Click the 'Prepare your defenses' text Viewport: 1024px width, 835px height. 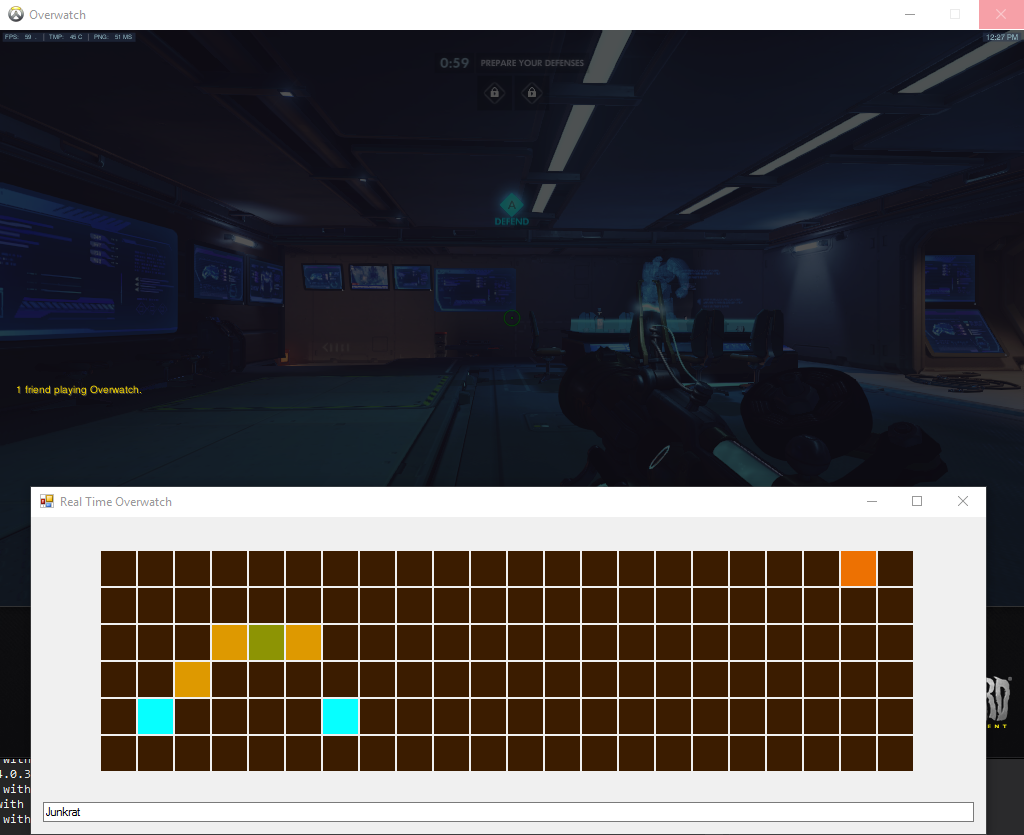pos(532,63)
